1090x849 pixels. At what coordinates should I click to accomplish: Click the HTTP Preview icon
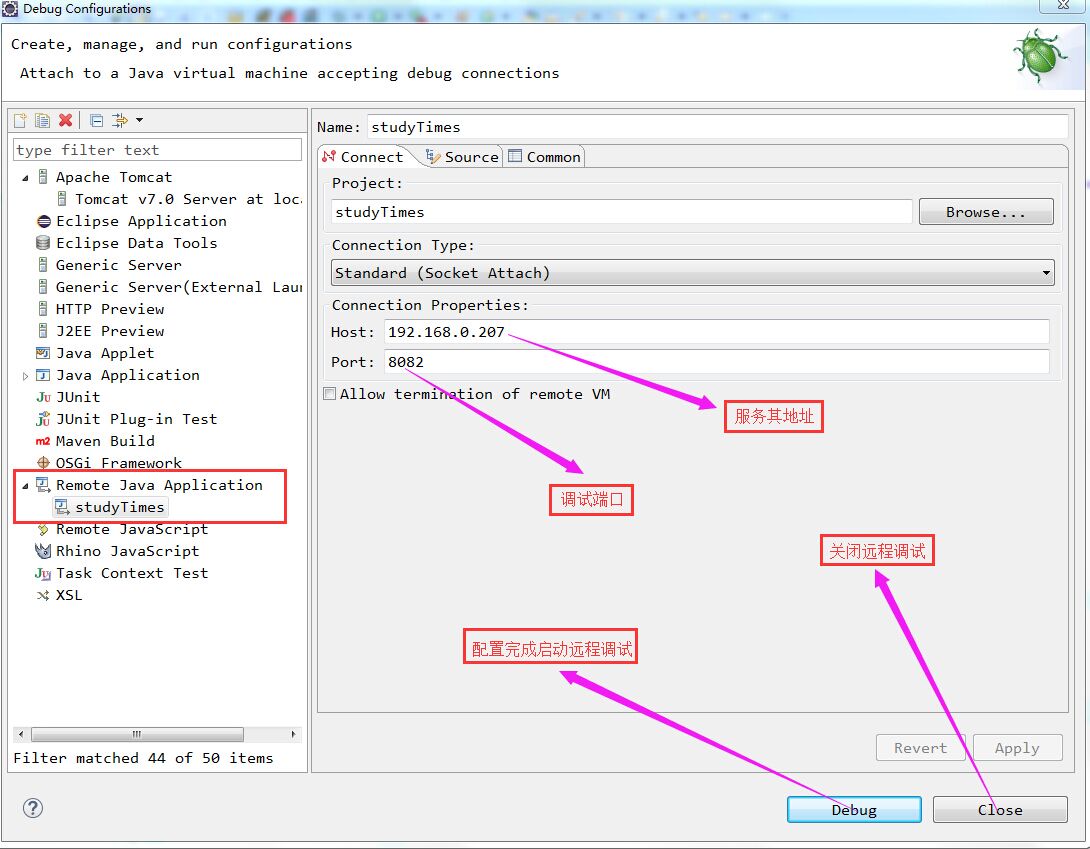pyautogui.click(x=43, y=309)
